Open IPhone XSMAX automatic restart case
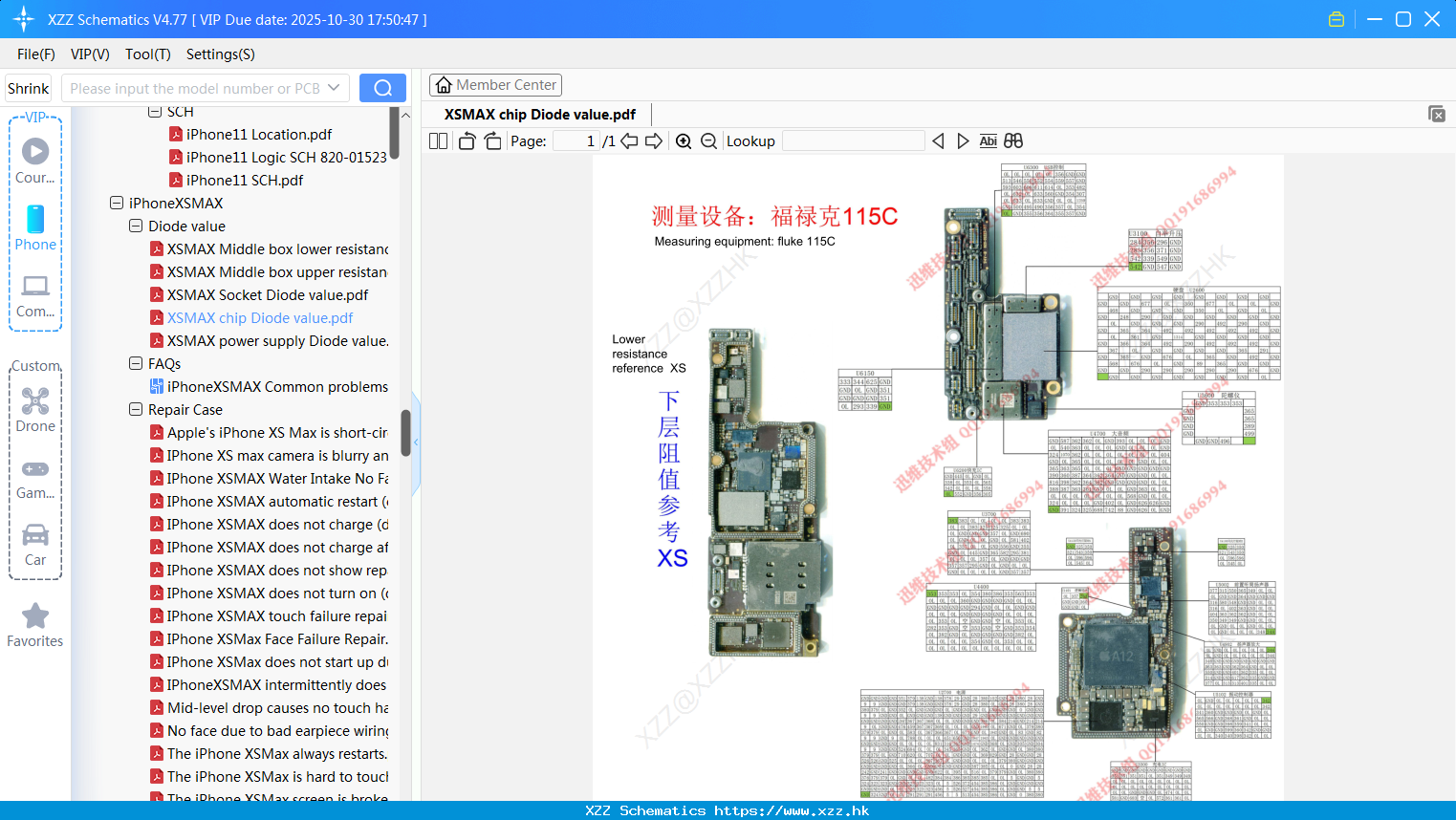Screen dimensions: 1456x820 270,501
